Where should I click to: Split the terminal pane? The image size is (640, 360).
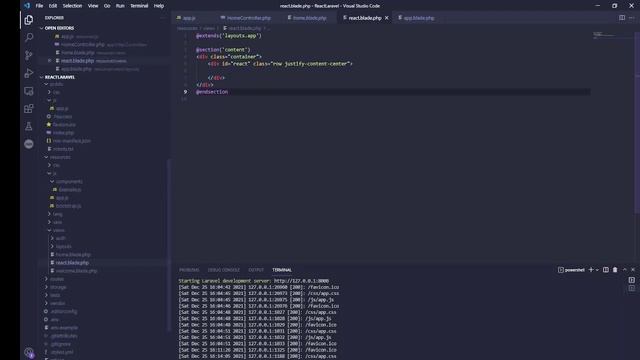click(606, 270)
